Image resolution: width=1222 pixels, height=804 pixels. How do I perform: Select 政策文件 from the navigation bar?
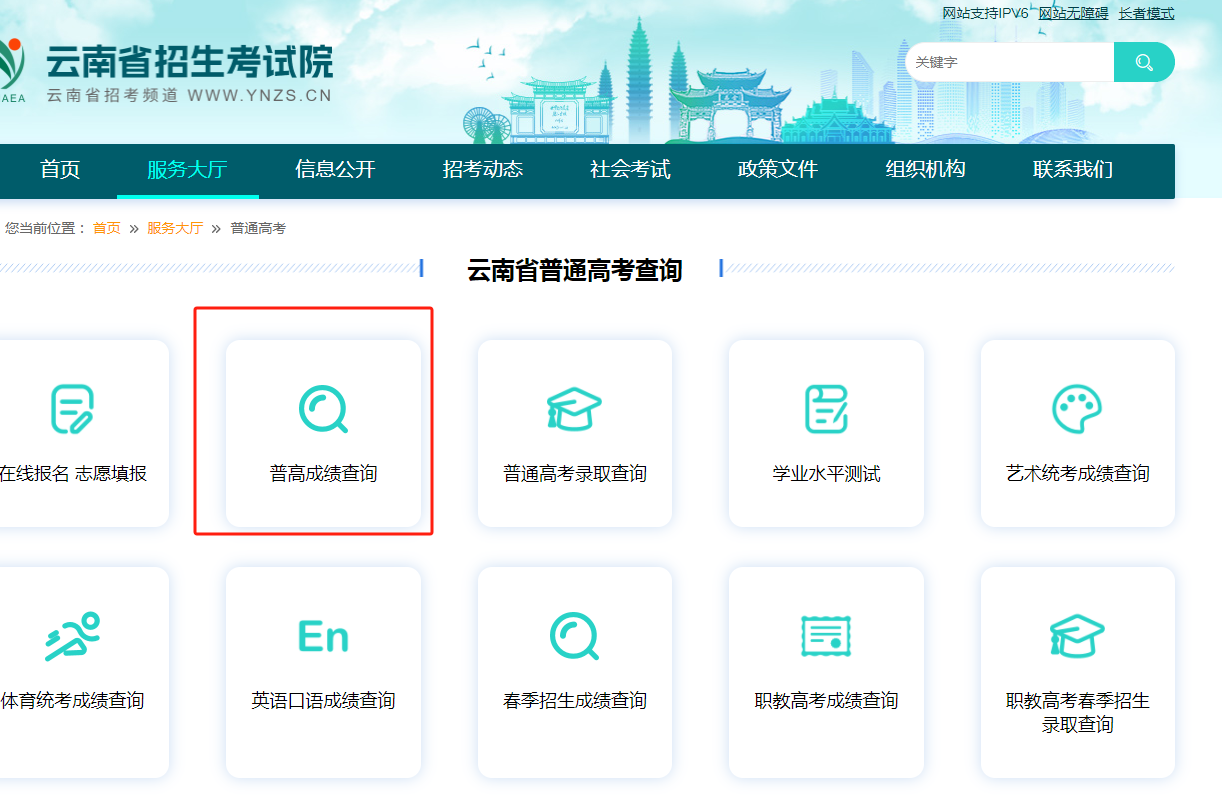tap(778, 169)
